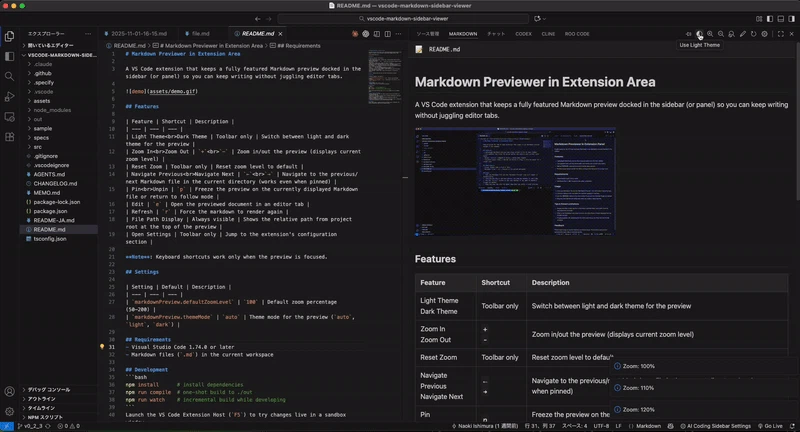800x432 pixels.
Task: Open Run and Debug view
Action: point(9,96)
